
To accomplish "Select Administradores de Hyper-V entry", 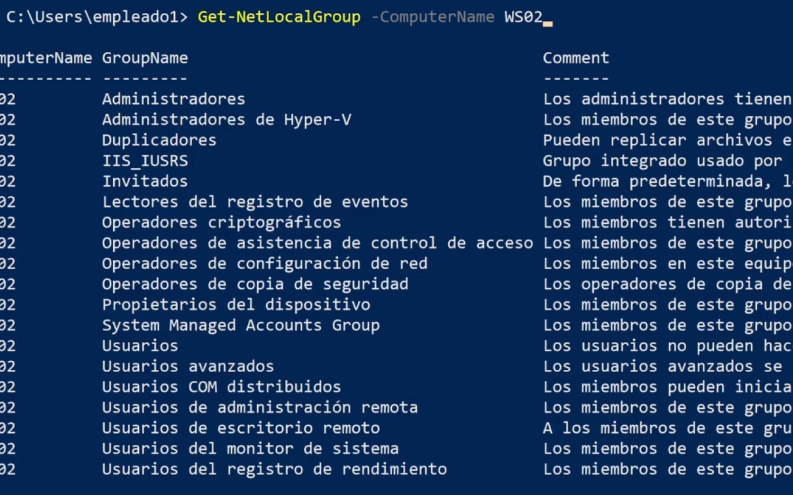I will 227,119.
